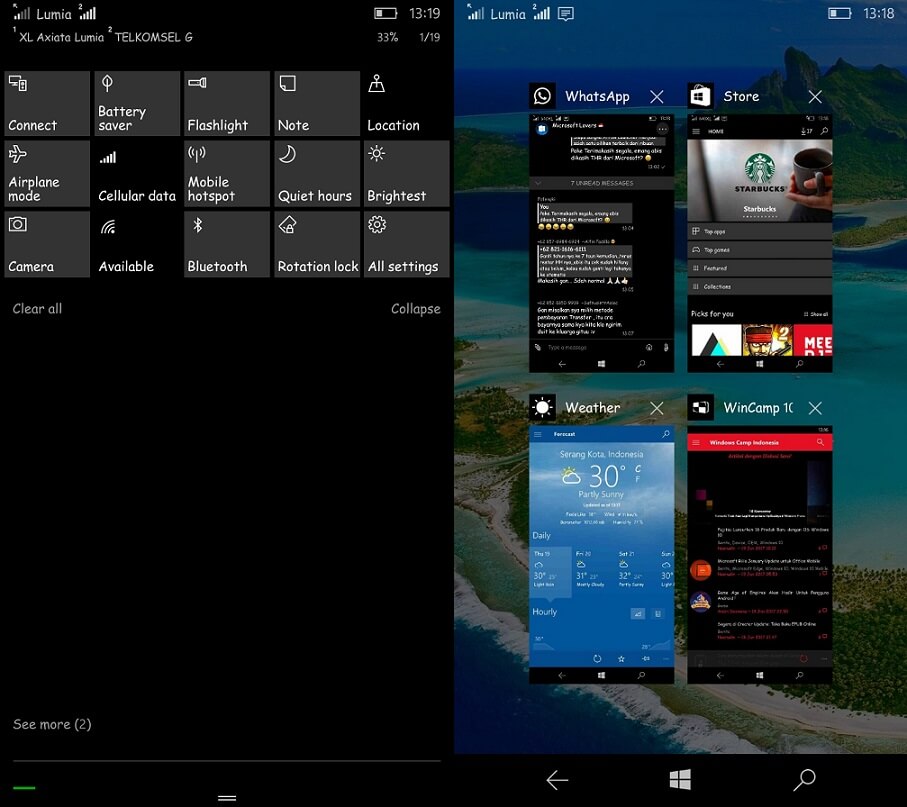
Task: Tap the Back navigation button
Action: (x=557, y=780)
